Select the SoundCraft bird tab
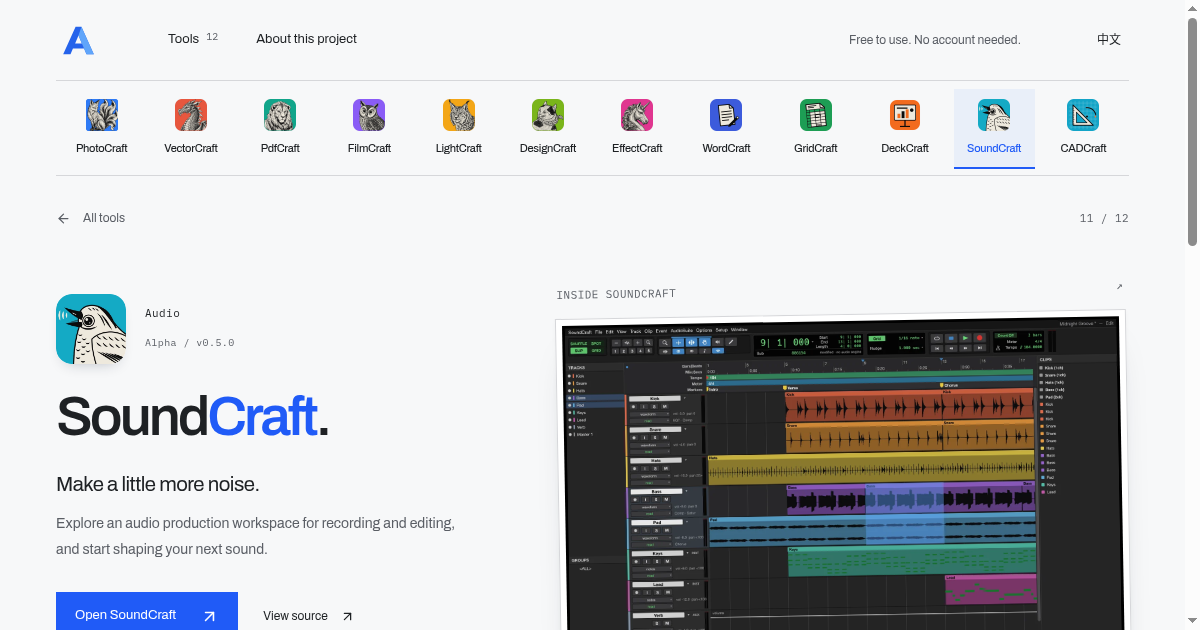Screen dimensions: 1200x630 pyautogui.click(x=994, y=128)
